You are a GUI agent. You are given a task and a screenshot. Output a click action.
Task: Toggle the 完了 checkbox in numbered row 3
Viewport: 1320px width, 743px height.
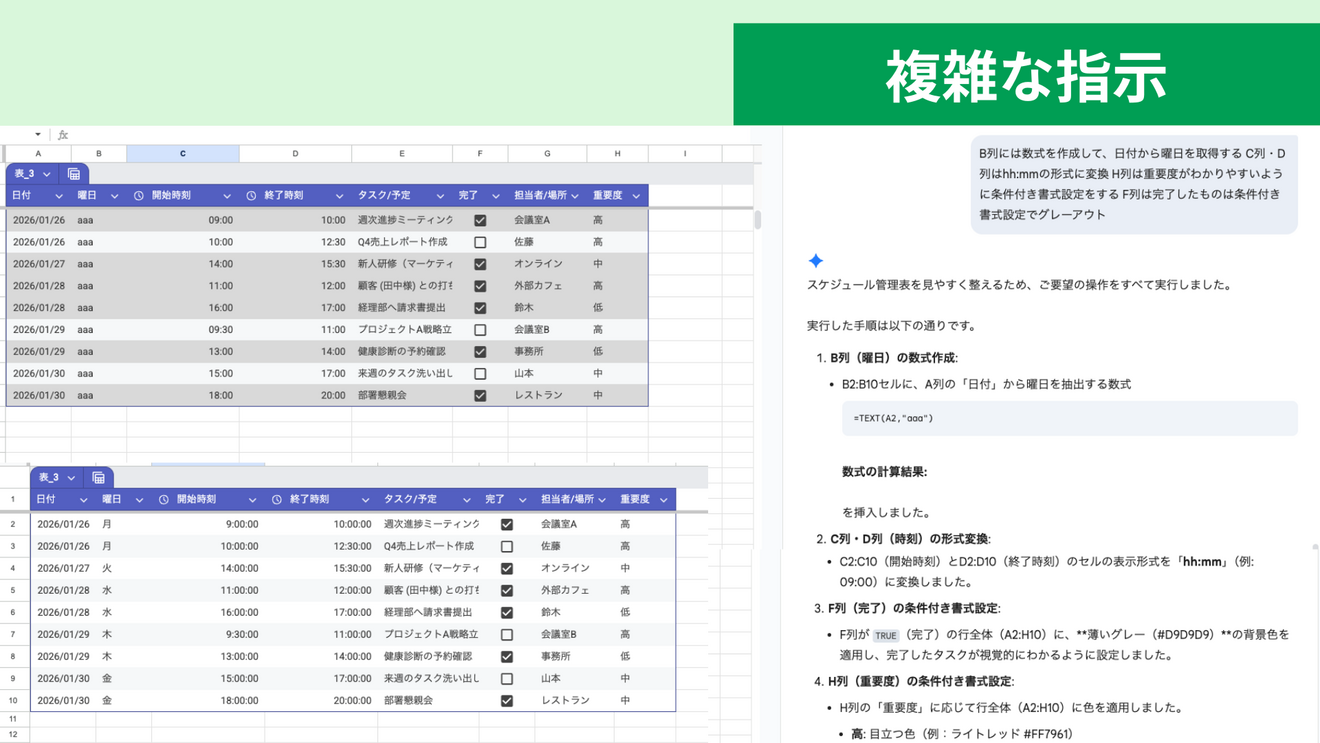coord(507,546)
